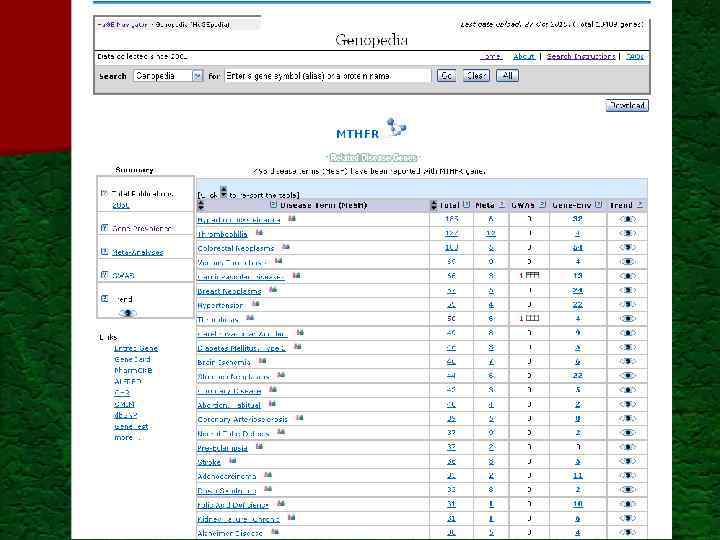View trend eye icon for Alzheimer Disease row

tap(627, 533)
